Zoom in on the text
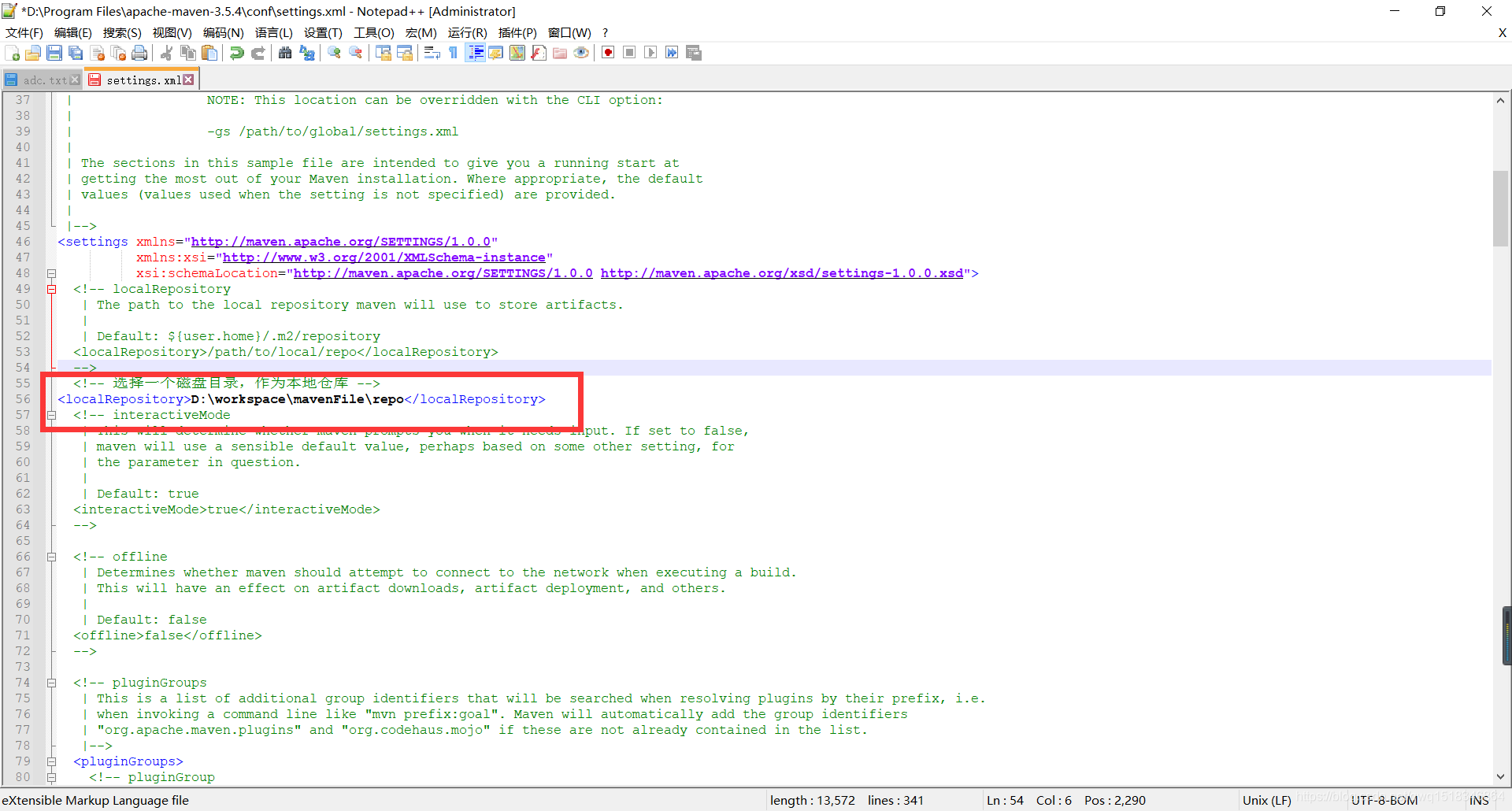The image size is (1512, 811). click(x=334, y=53)
